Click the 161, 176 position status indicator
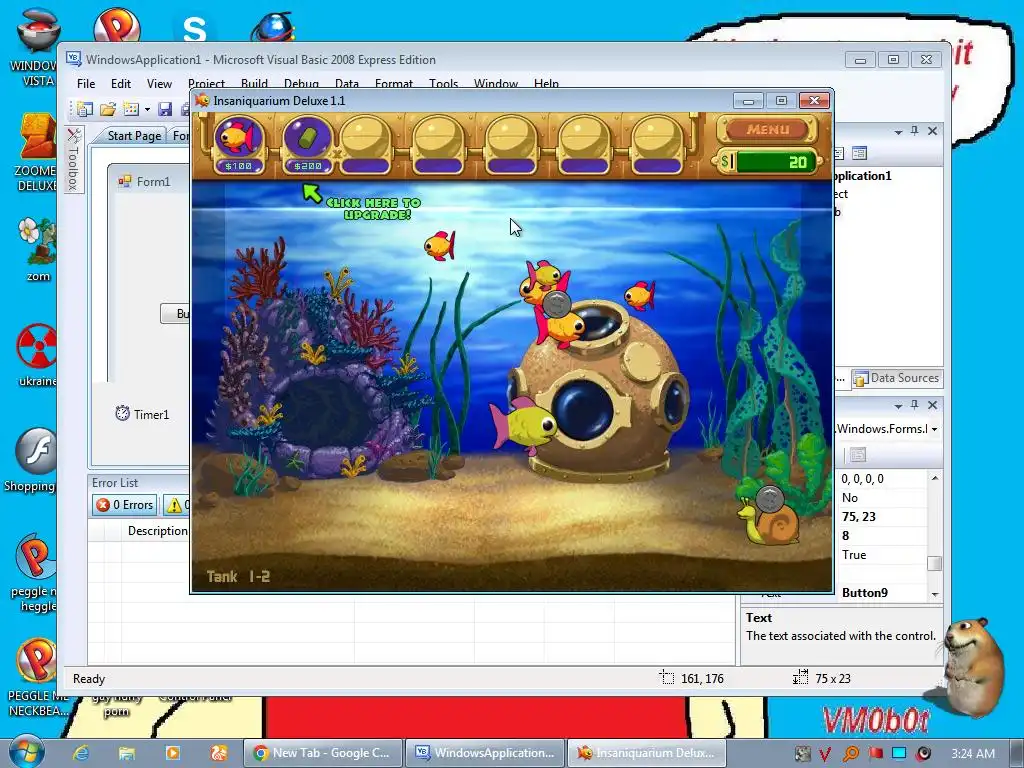This screenshot has width=1024, height=768. pos(692,679)
